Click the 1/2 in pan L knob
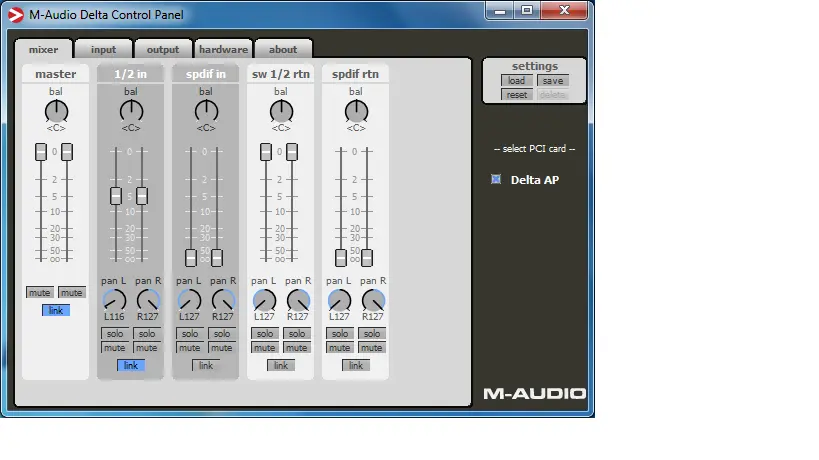819x460 pixels. pos(114,301)
